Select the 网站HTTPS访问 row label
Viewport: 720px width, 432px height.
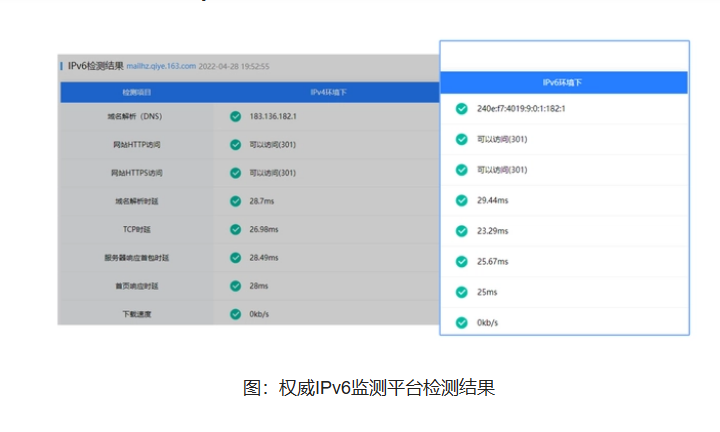137,173
